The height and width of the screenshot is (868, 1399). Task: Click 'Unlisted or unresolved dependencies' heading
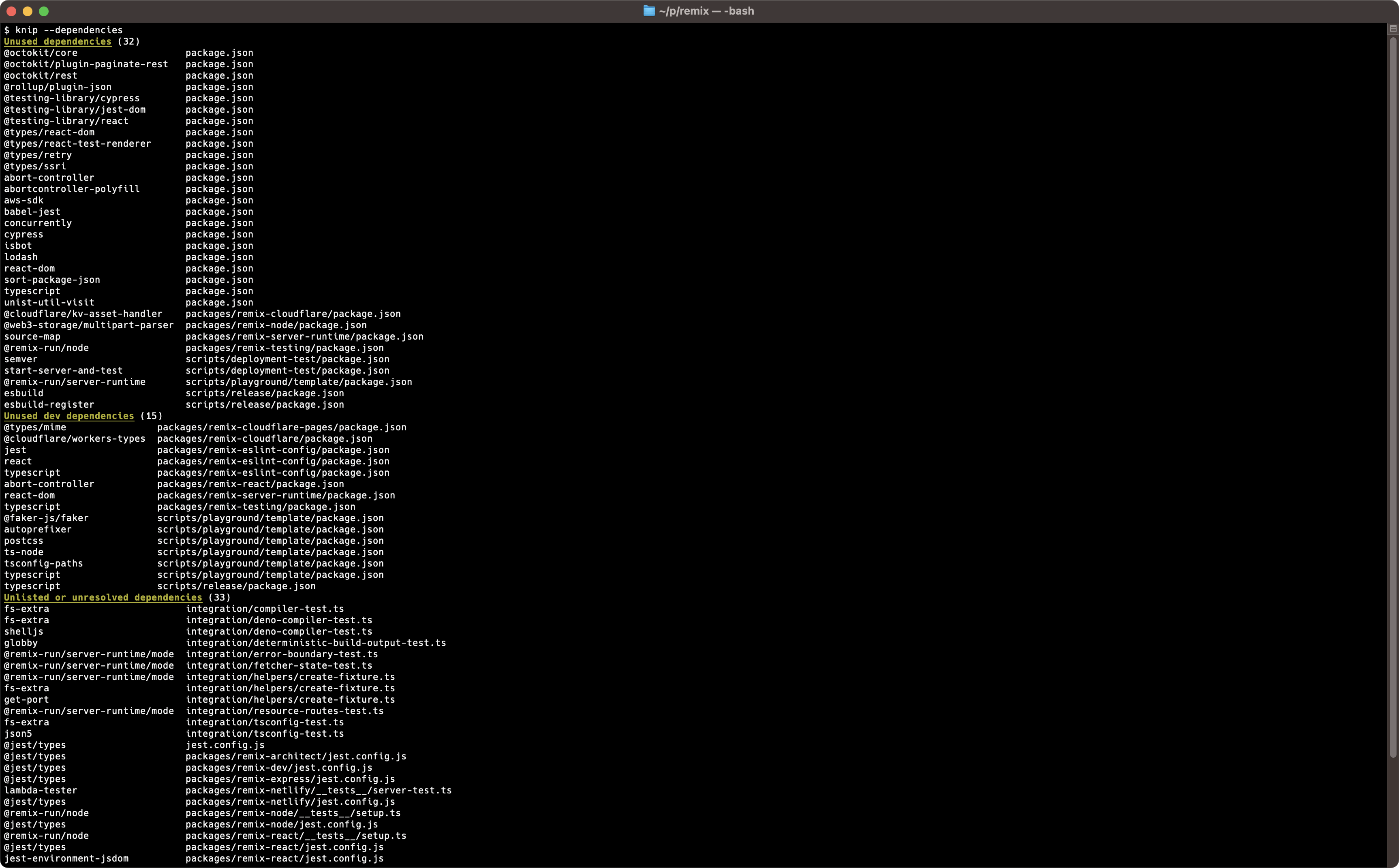tap(103, 597)
